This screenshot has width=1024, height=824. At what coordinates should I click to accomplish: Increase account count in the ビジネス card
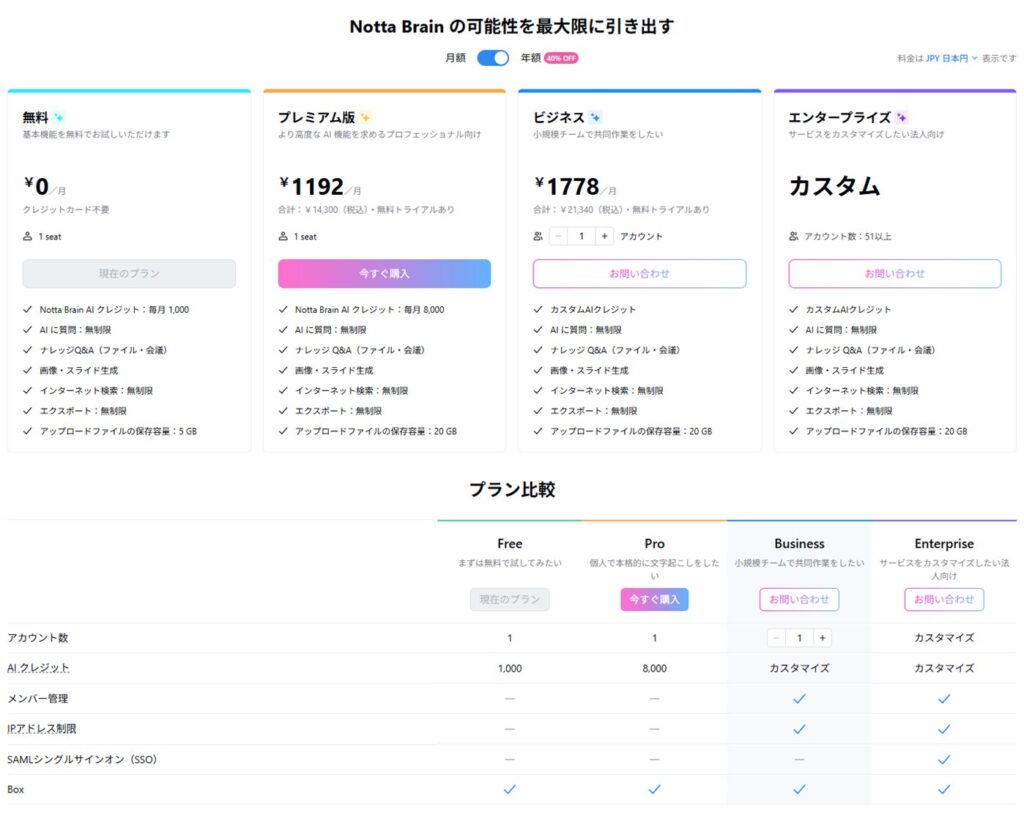coord(604,237)
